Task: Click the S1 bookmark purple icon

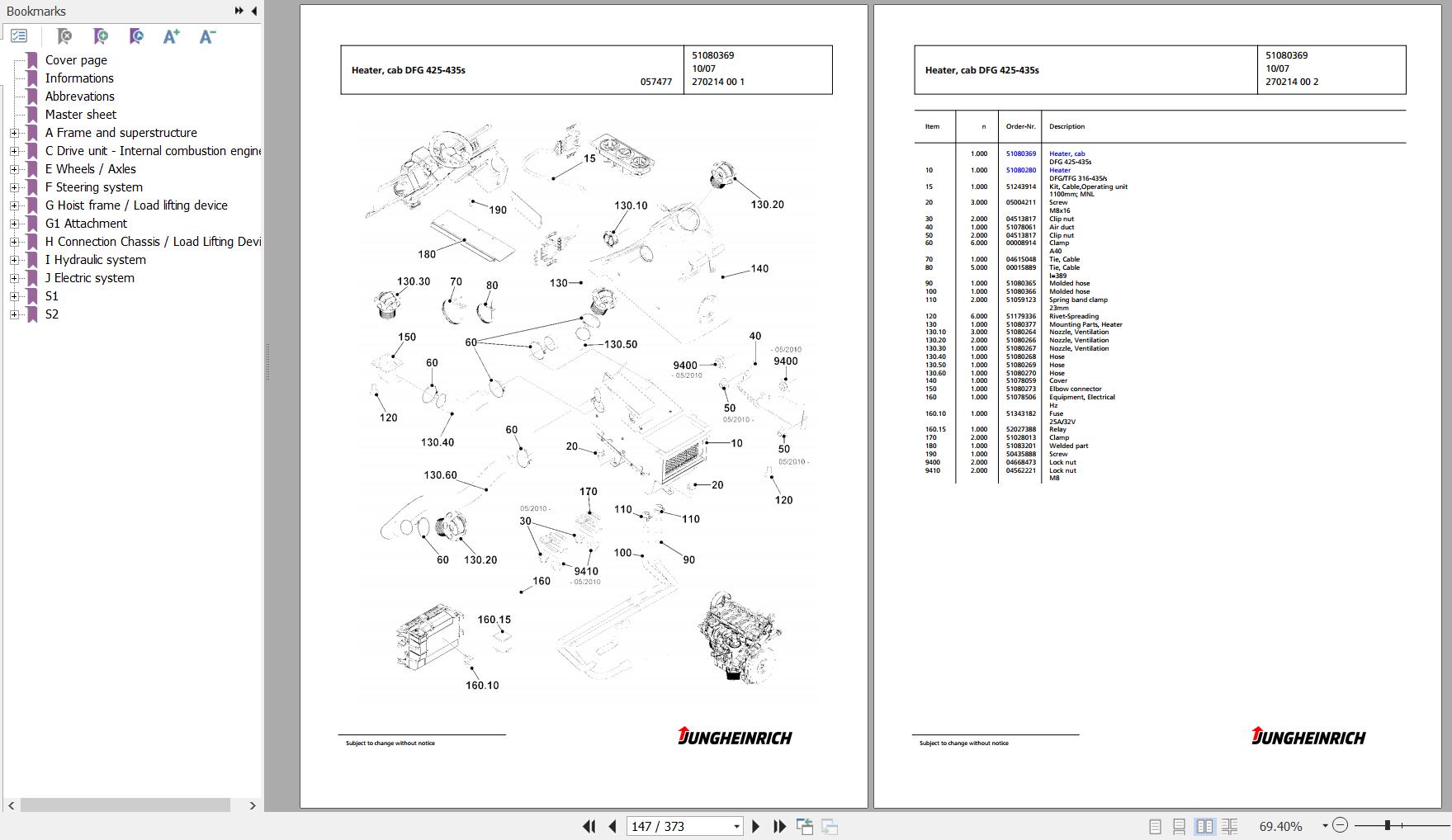Action: [x=32, y=296]
